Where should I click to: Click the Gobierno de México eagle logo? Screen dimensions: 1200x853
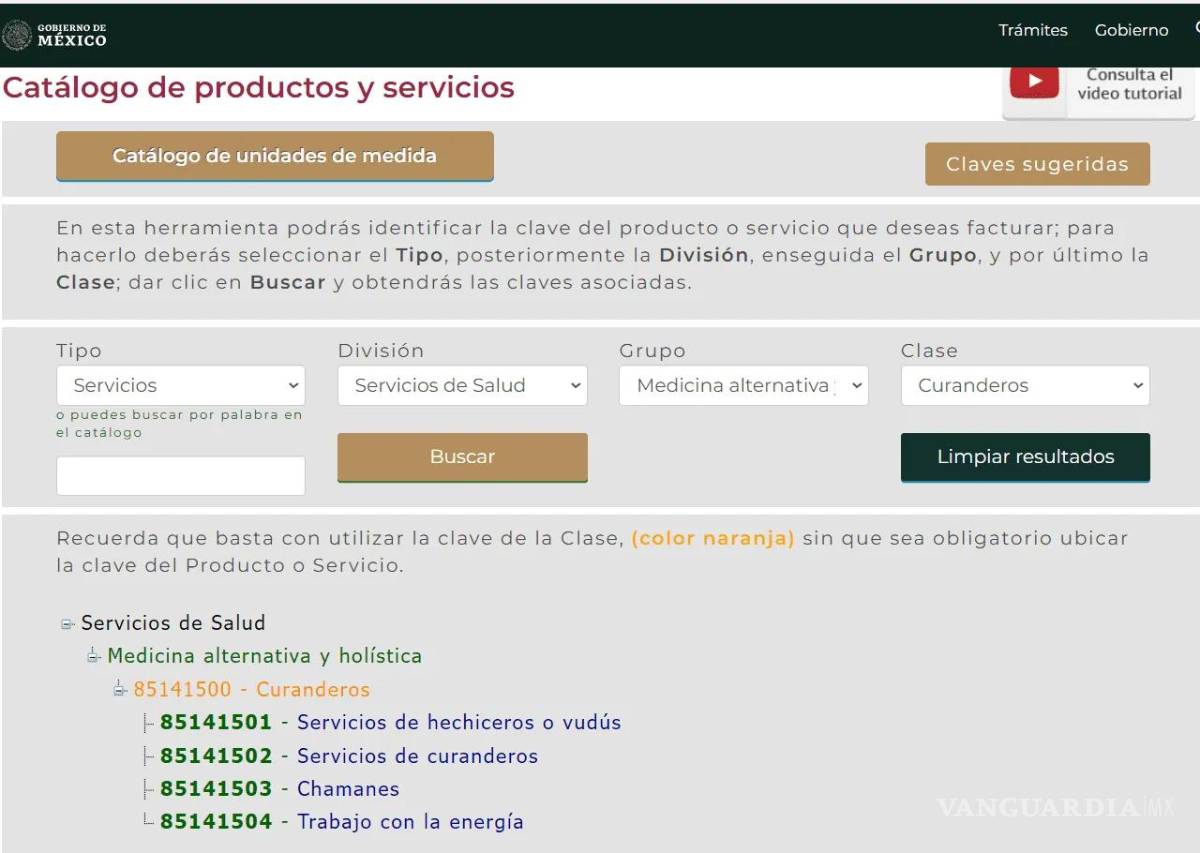[x=17, y=33]
